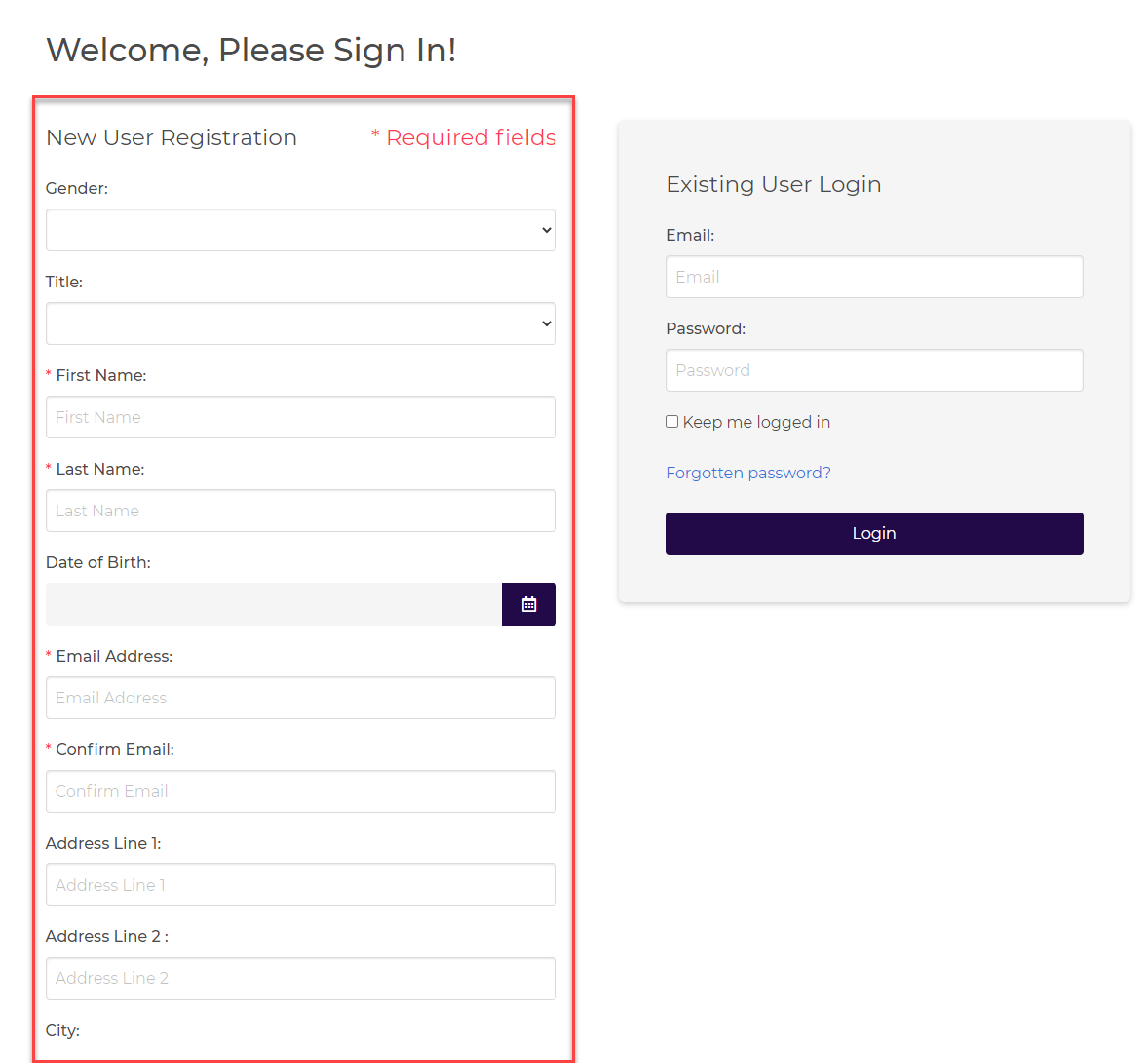Click the Existing User Login heading
1148x1063 pixels.
pyautogui.click(x=773, y=185)
